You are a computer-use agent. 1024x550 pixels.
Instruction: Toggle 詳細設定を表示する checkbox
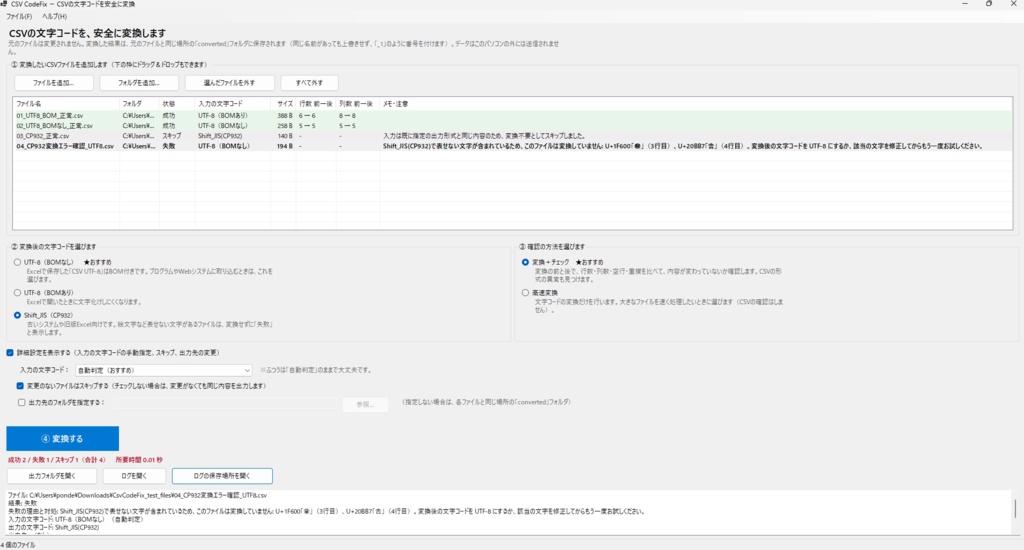point(10,353)
